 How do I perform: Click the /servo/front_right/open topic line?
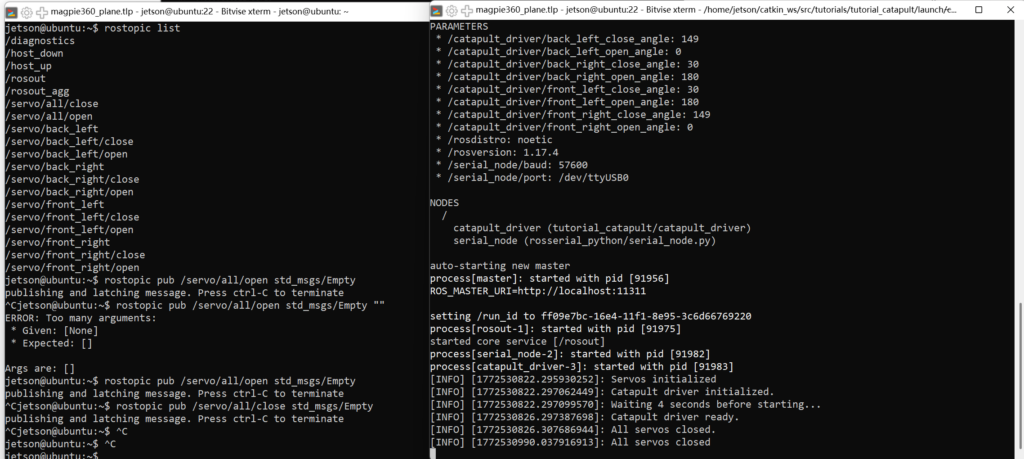coord(72,267)
